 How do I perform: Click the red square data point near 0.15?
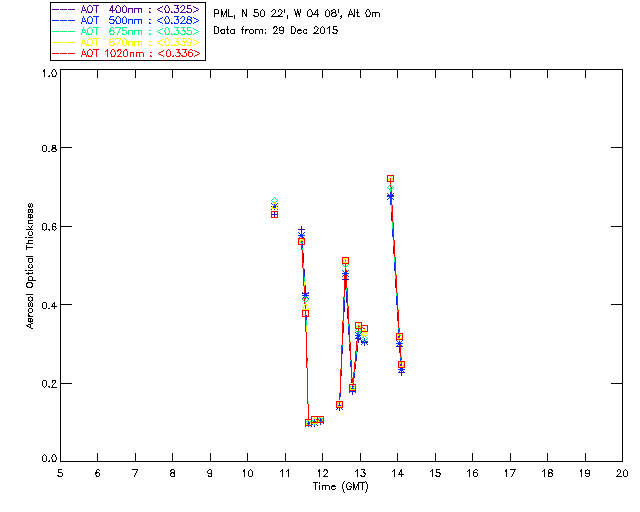tap(339, 405)
